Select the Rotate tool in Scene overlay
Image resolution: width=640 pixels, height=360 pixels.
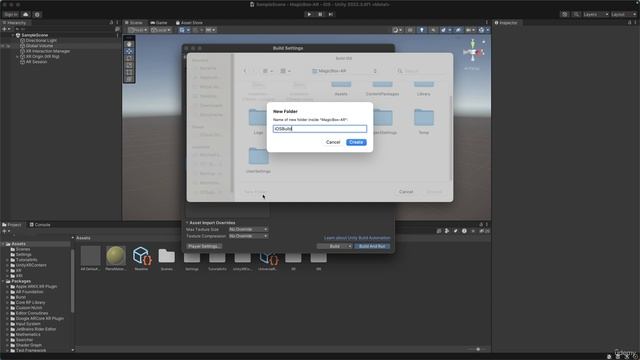[x=129, y=58]
